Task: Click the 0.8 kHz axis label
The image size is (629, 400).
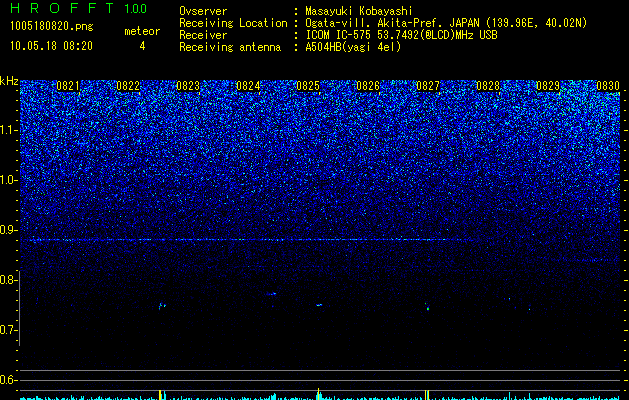Action: point(9,280)
